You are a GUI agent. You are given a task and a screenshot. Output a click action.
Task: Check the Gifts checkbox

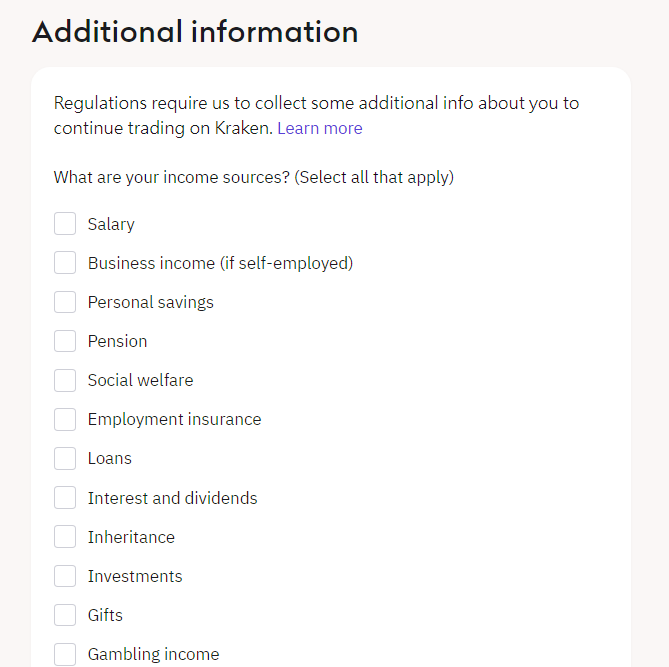coord(65,615)
